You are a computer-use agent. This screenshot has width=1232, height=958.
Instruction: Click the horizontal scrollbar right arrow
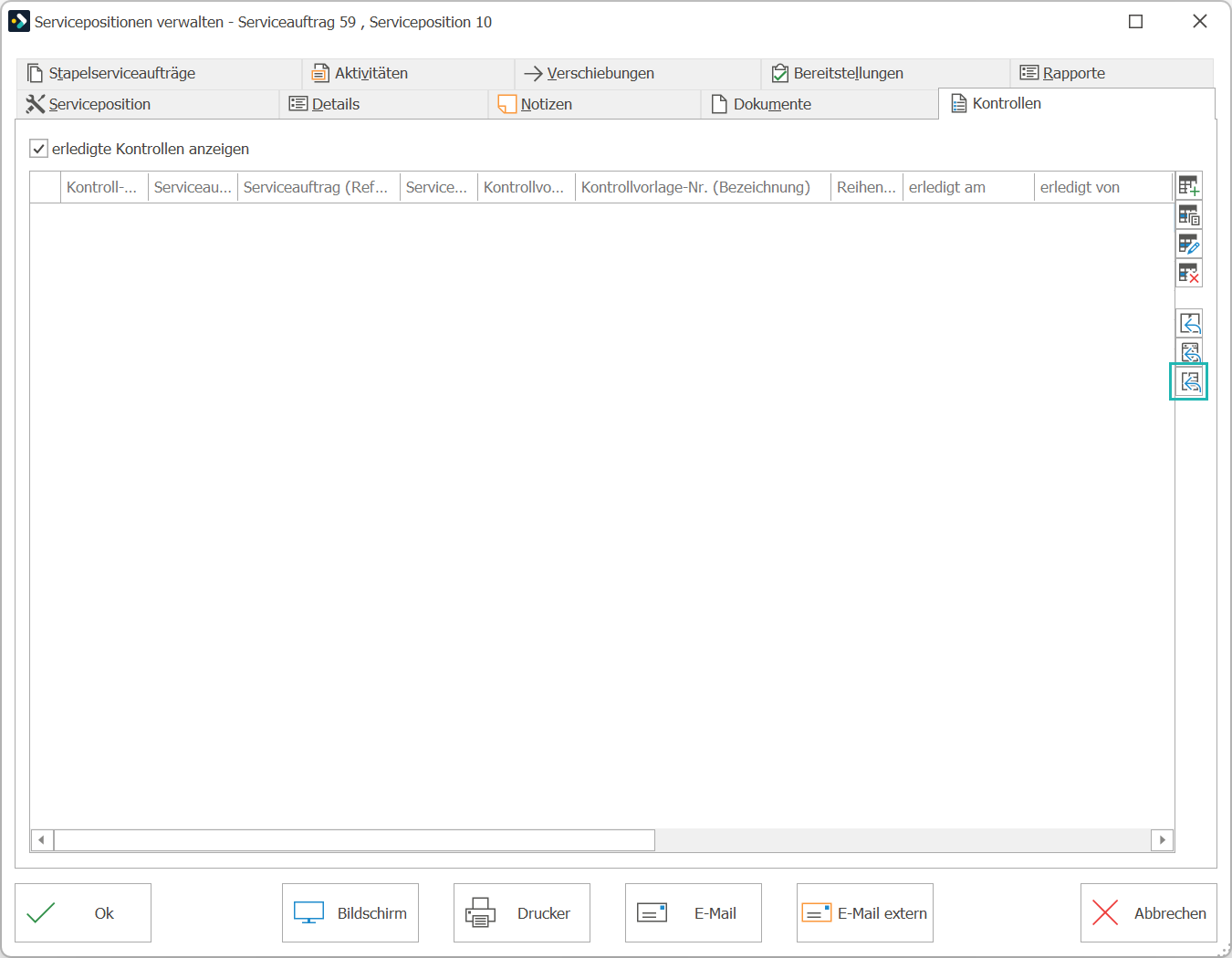click(x=1162, y=839)
